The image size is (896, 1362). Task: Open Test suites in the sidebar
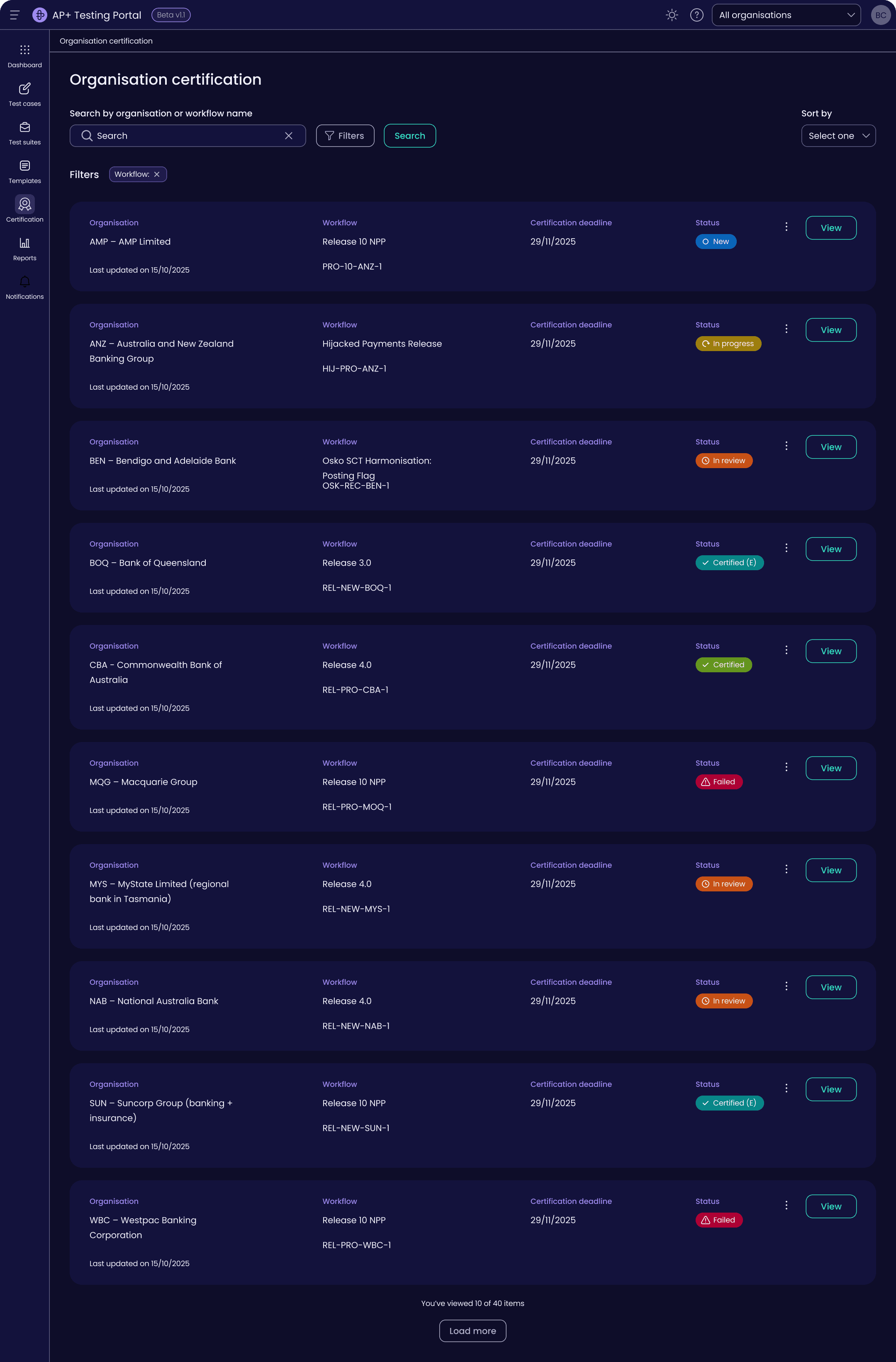tap(24, 133)
